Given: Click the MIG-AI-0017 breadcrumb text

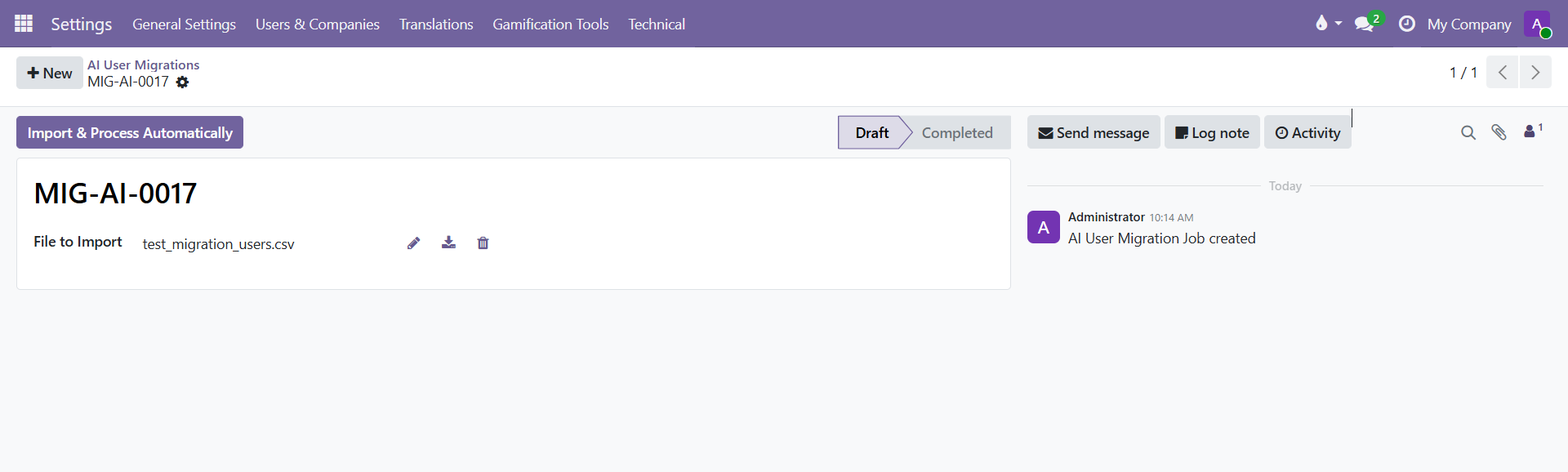Looking at the screenshot, I should pyautogui.click(x=128, y=82).
